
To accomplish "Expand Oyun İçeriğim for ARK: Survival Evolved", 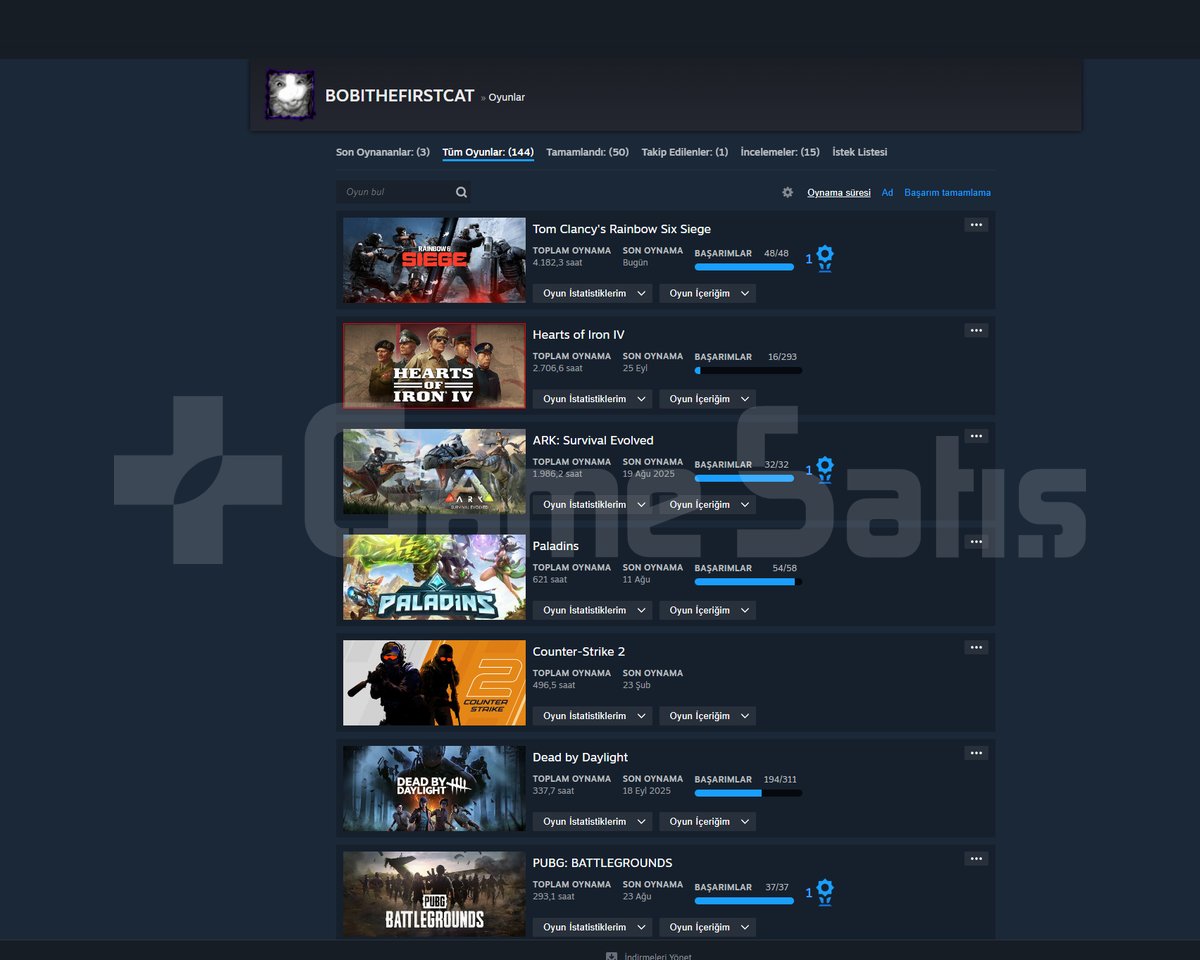I will (707, 505).
